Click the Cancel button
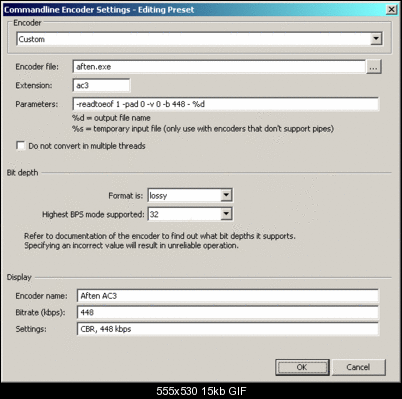The height and width of the screenshot is (399, 402). (358, 367)
